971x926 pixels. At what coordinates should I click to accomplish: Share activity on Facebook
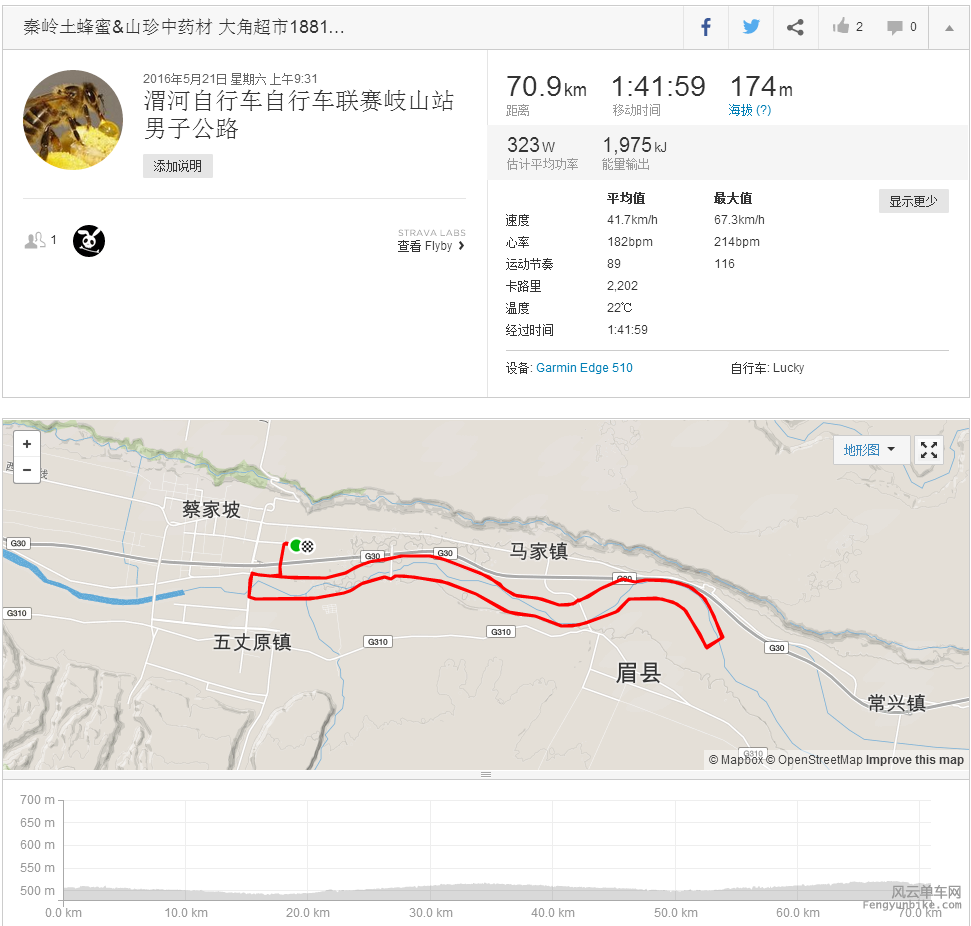(x=705, y=27)
